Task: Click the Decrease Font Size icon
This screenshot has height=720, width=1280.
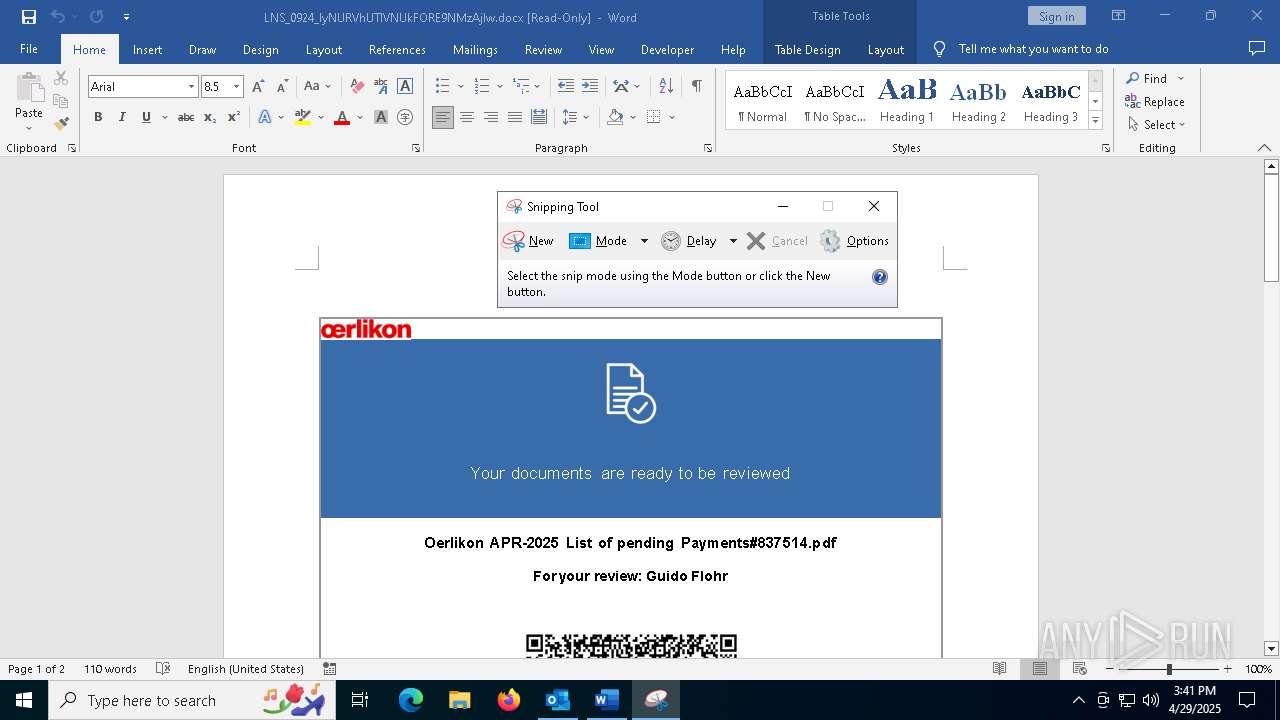Action: 283,87
